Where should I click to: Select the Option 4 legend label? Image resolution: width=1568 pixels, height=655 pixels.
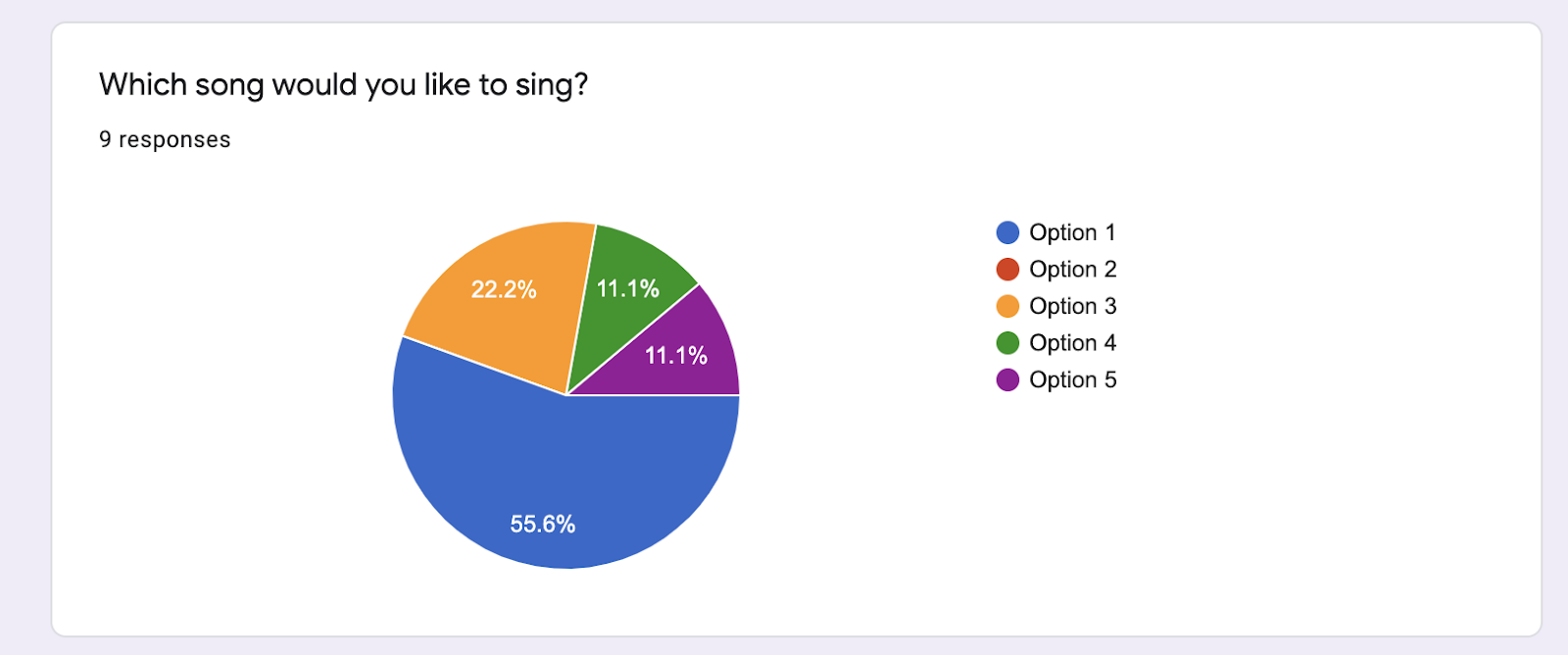pos(1072,343)
